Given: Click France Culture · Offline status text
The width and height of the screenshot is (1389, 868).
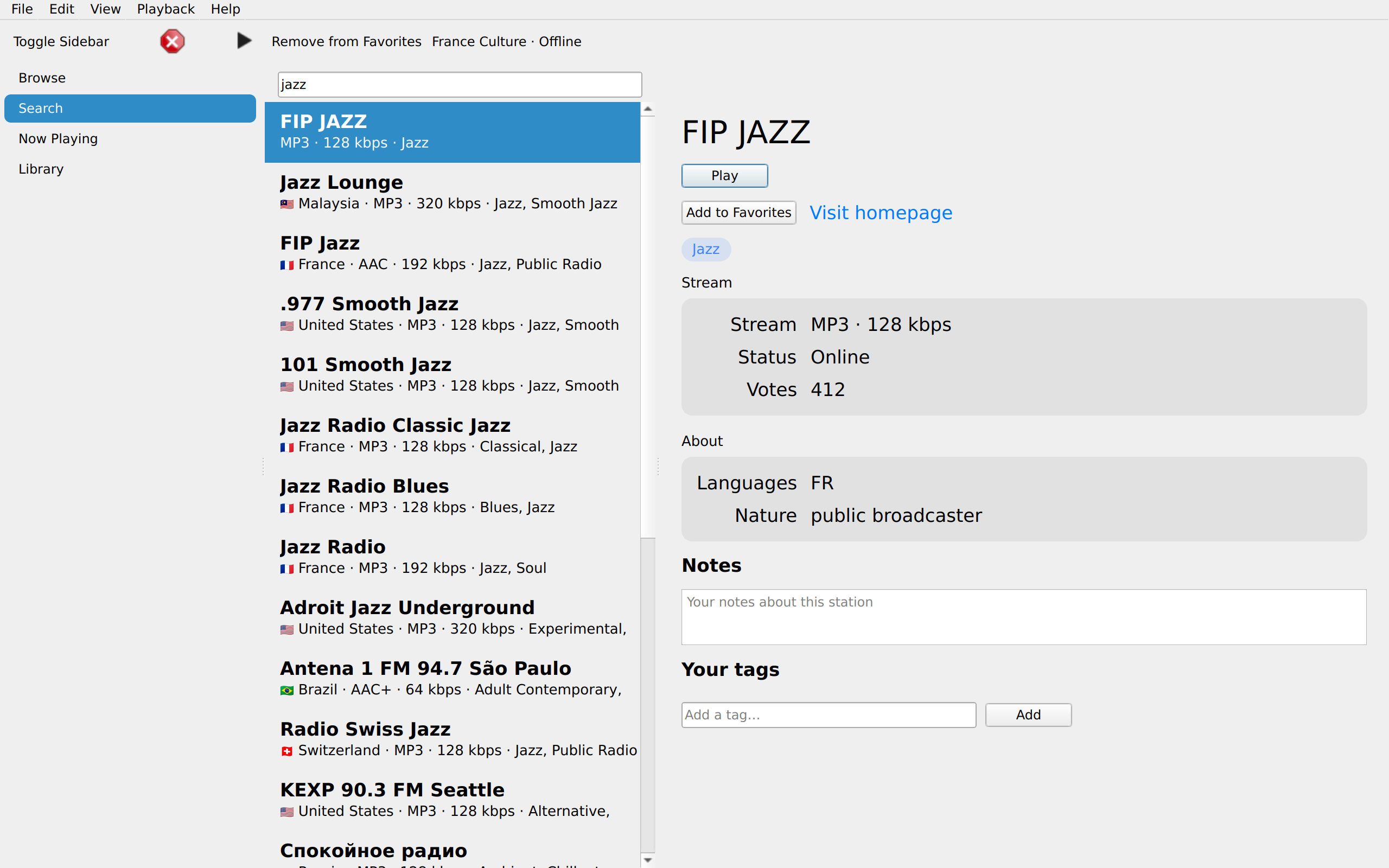Looking at the screenshot, I should click(x=506, y=41).
